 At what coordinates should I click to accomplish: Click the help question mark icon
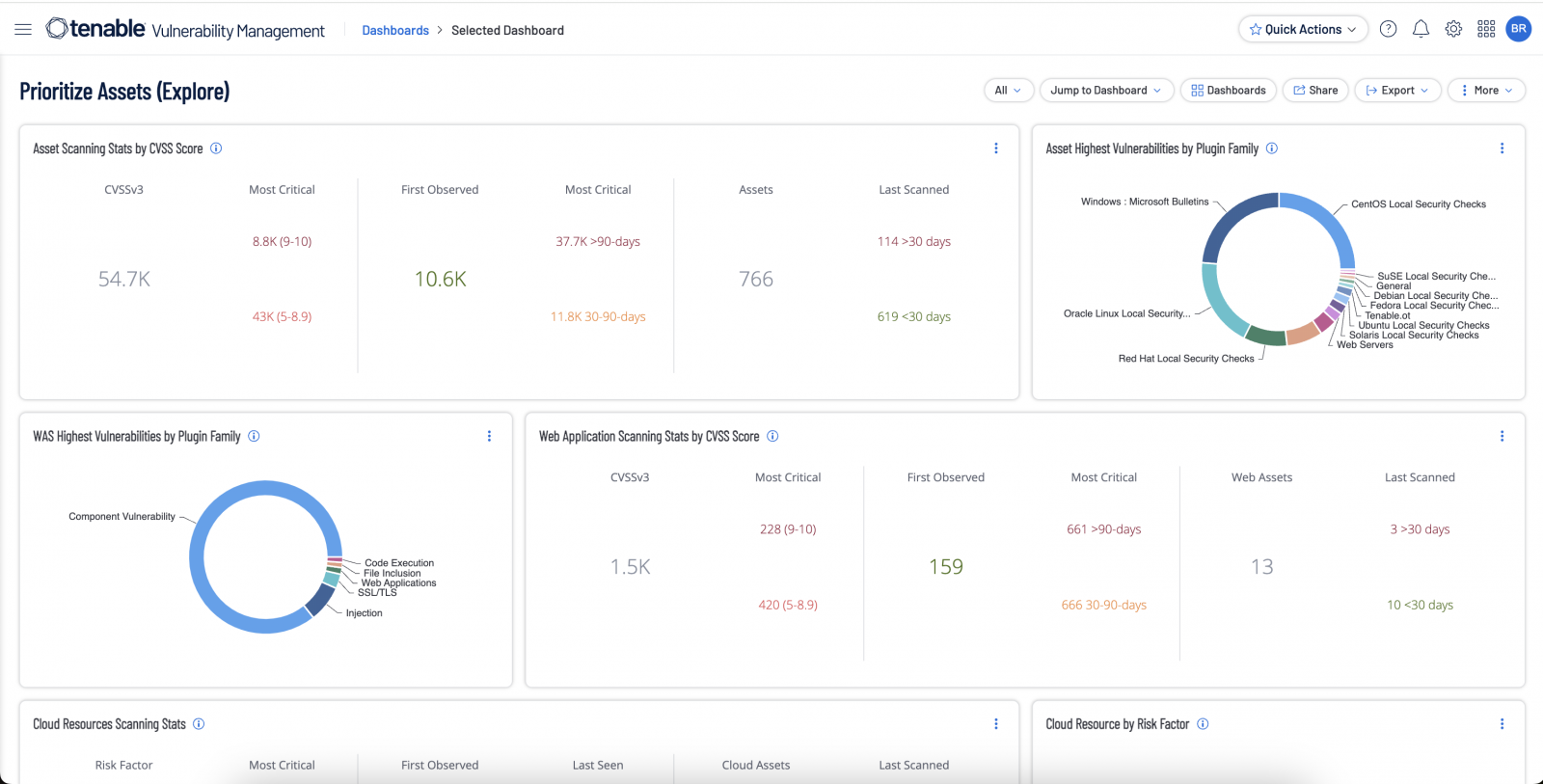click(1388, 29)
